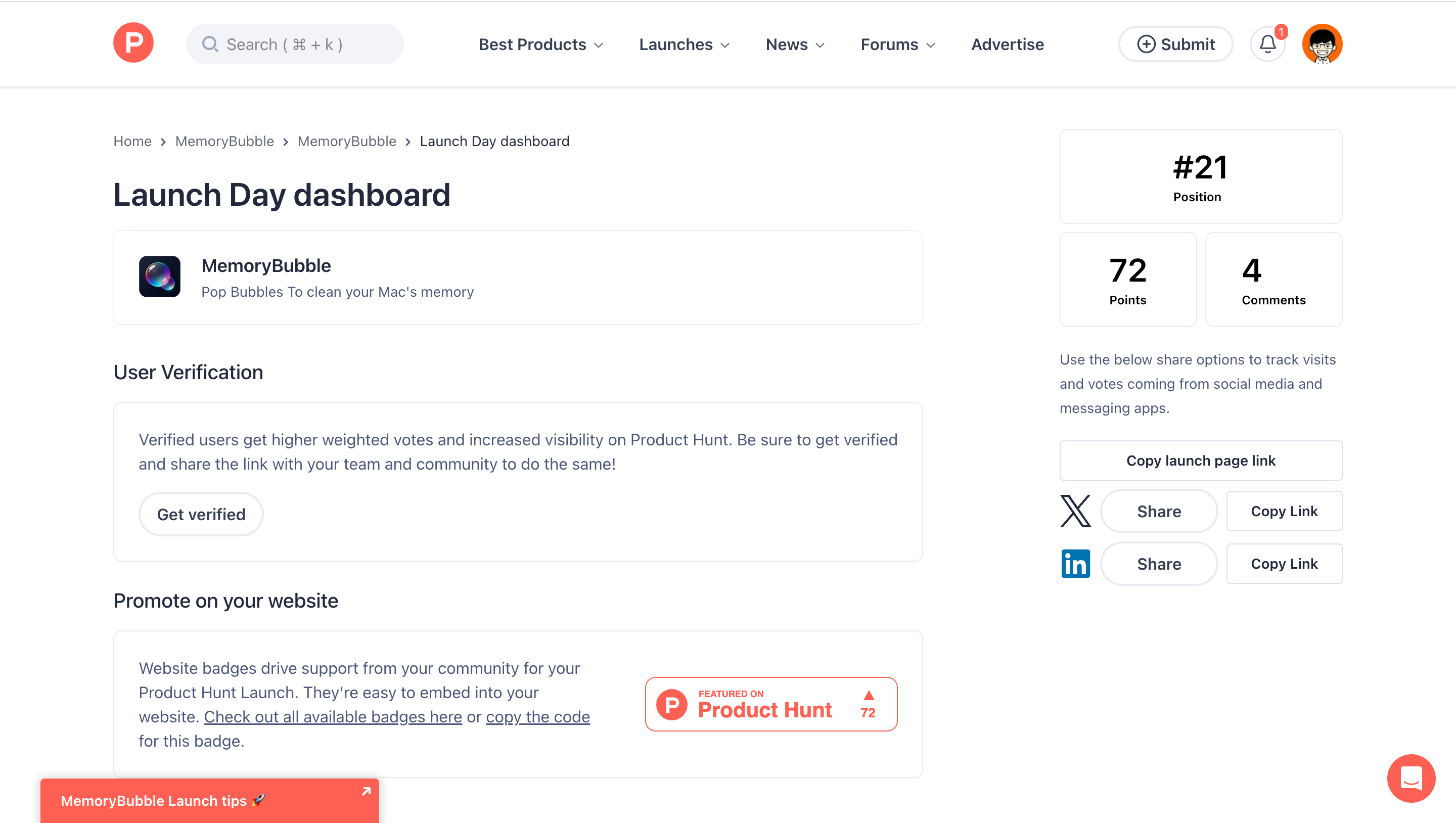Copy the launch page link
1456x823 pixels.
pos(1201,461)
